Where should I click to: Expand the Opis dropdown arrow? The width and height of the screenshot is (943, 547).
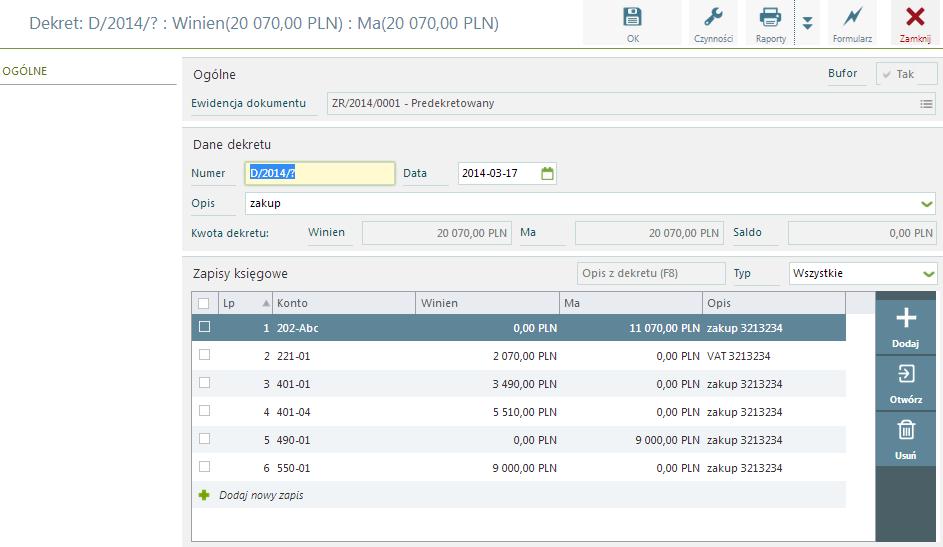click(x=927, y=204)
